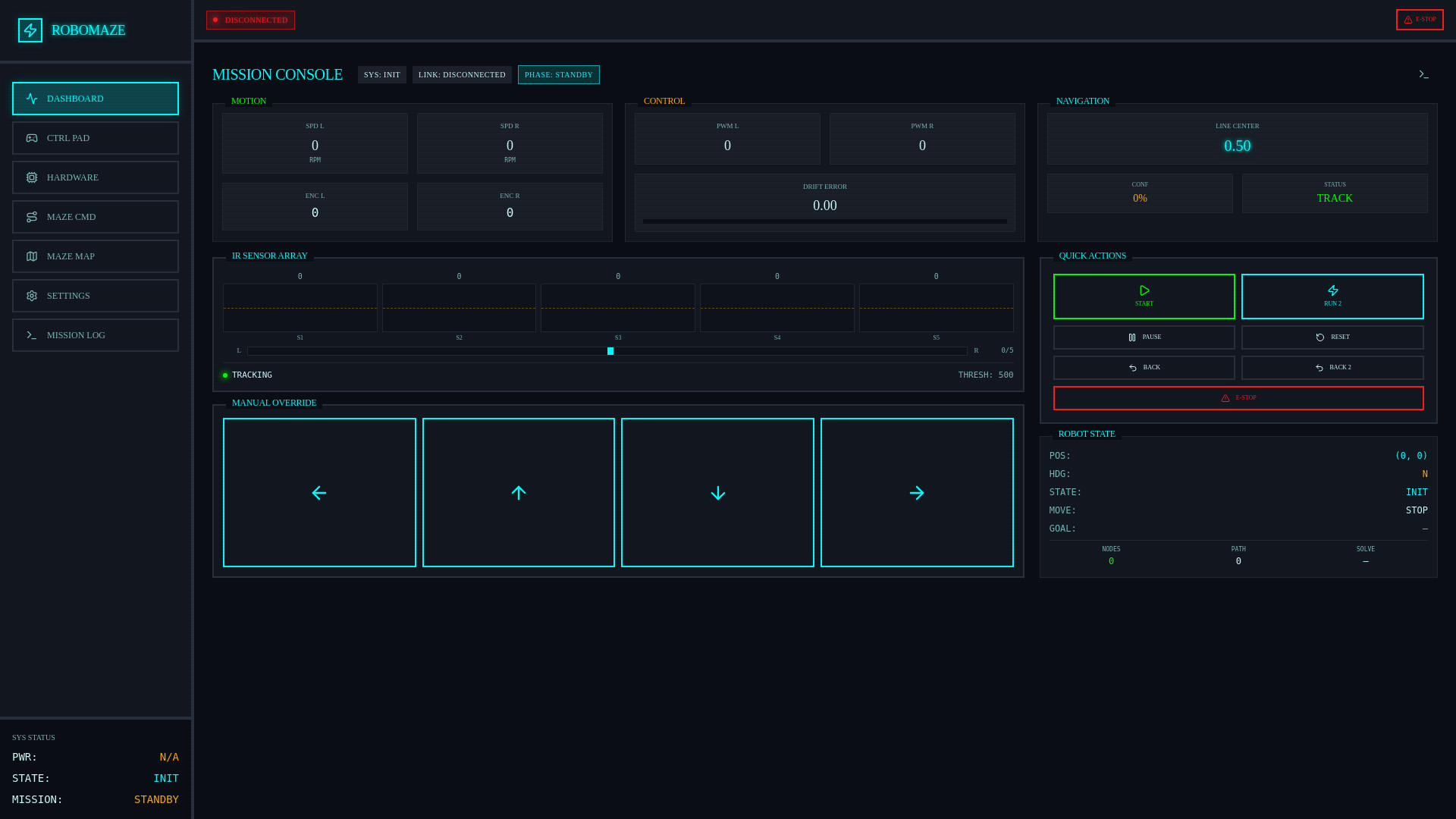This screenshot has width=1456, height=819.
Task: Click the S2 sensor bar graph
Action: click(x=459, y=308)
